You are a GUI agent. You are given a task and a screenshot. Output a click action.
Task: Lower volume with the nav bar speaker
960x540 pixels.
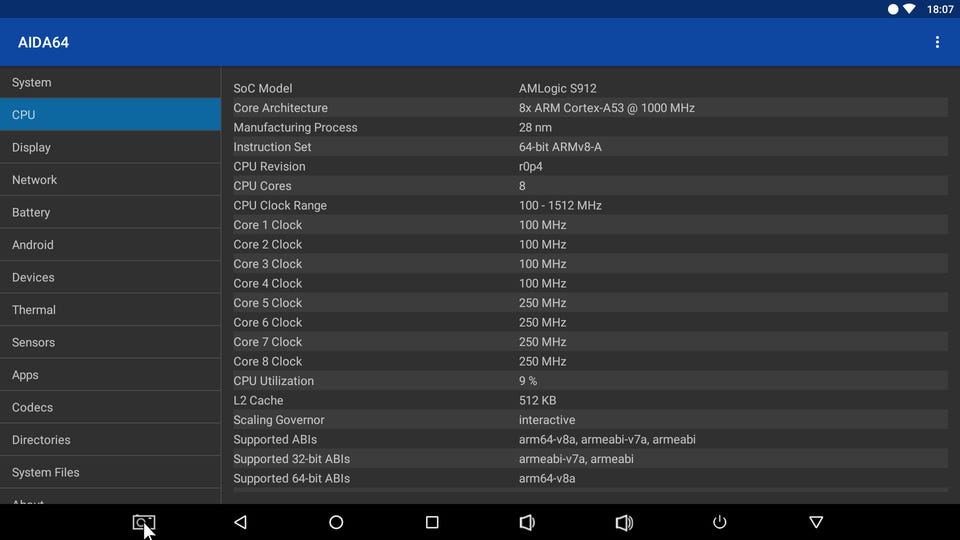pos(527,522)
